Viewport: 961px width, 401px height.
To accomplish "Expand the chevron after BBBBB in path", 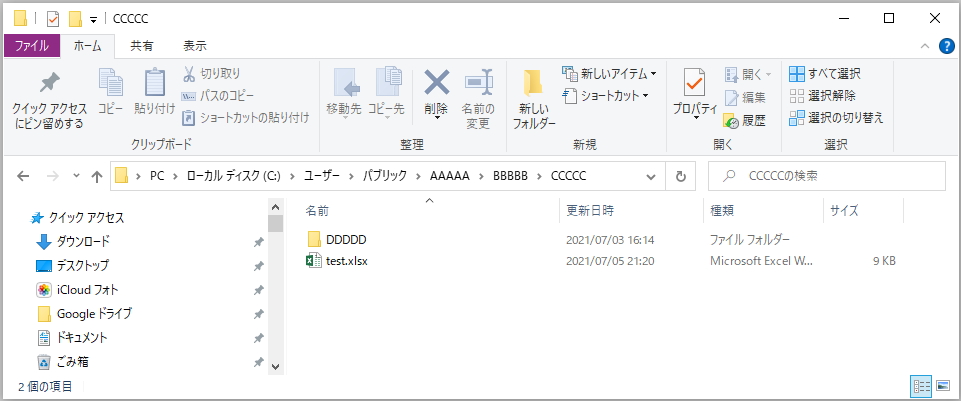I will click(x=539, y=177).
